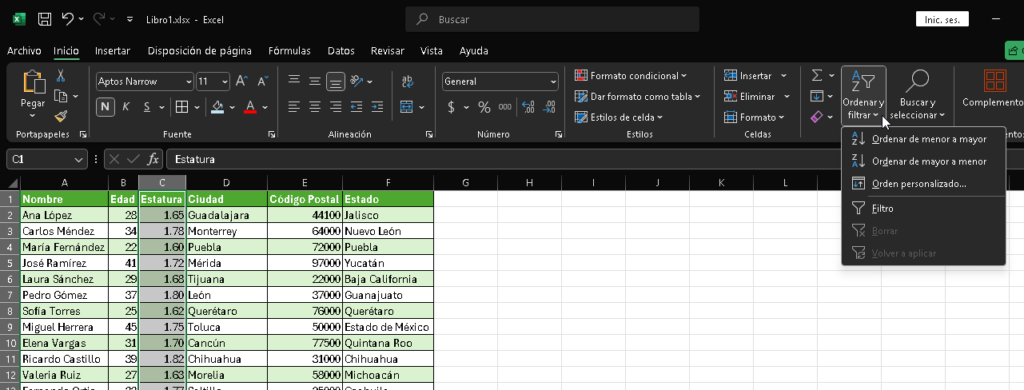Switch to the Fórmulas tab
The image size is (1024, 390).
(289, 51)
